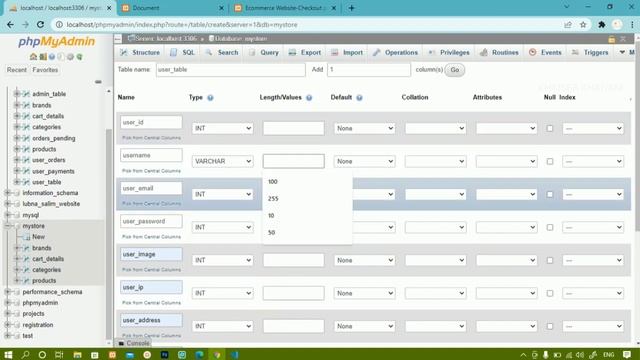640x360 pixels.
Task: Click the Database mystore breadcrumb link
Action: pyautogui.click(x=238, y=38)
